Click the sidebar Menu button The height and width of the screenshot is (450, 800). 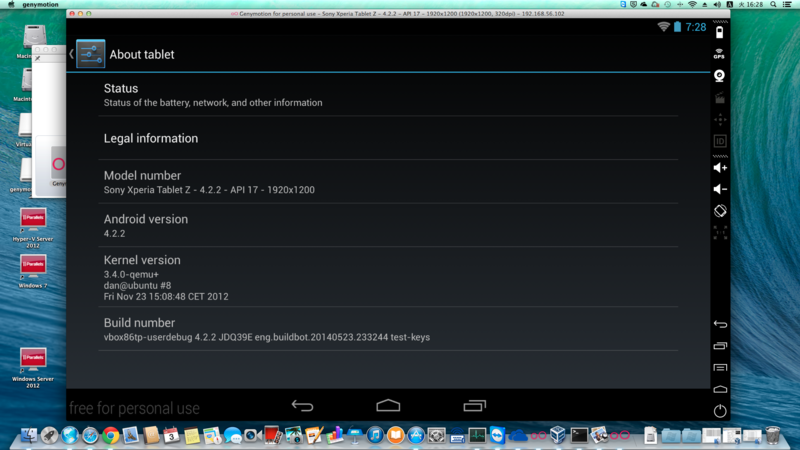pos(720,367)
